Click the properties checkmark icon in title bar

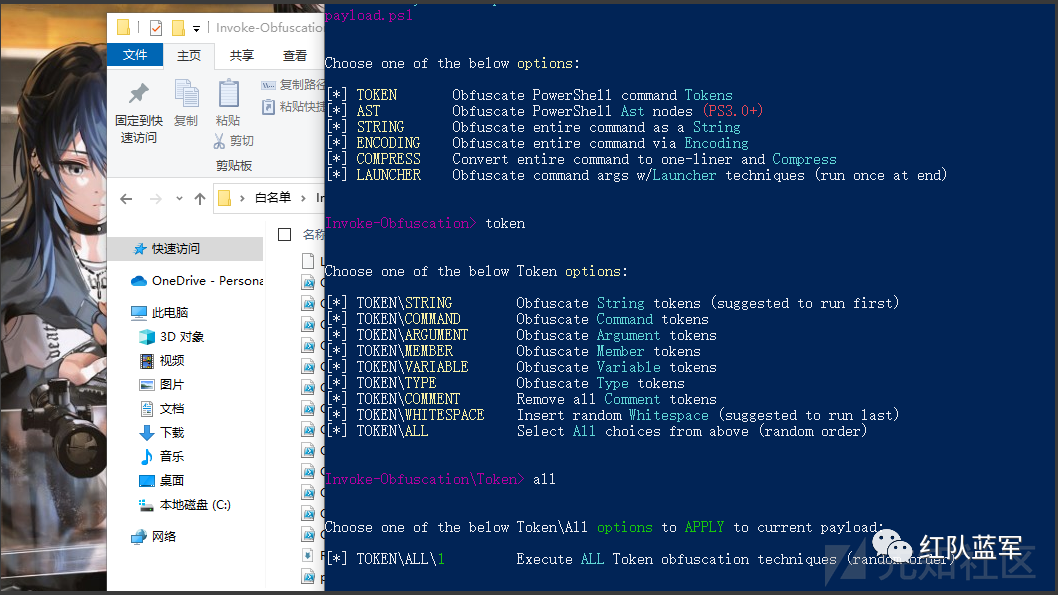(x=156, y=28)
